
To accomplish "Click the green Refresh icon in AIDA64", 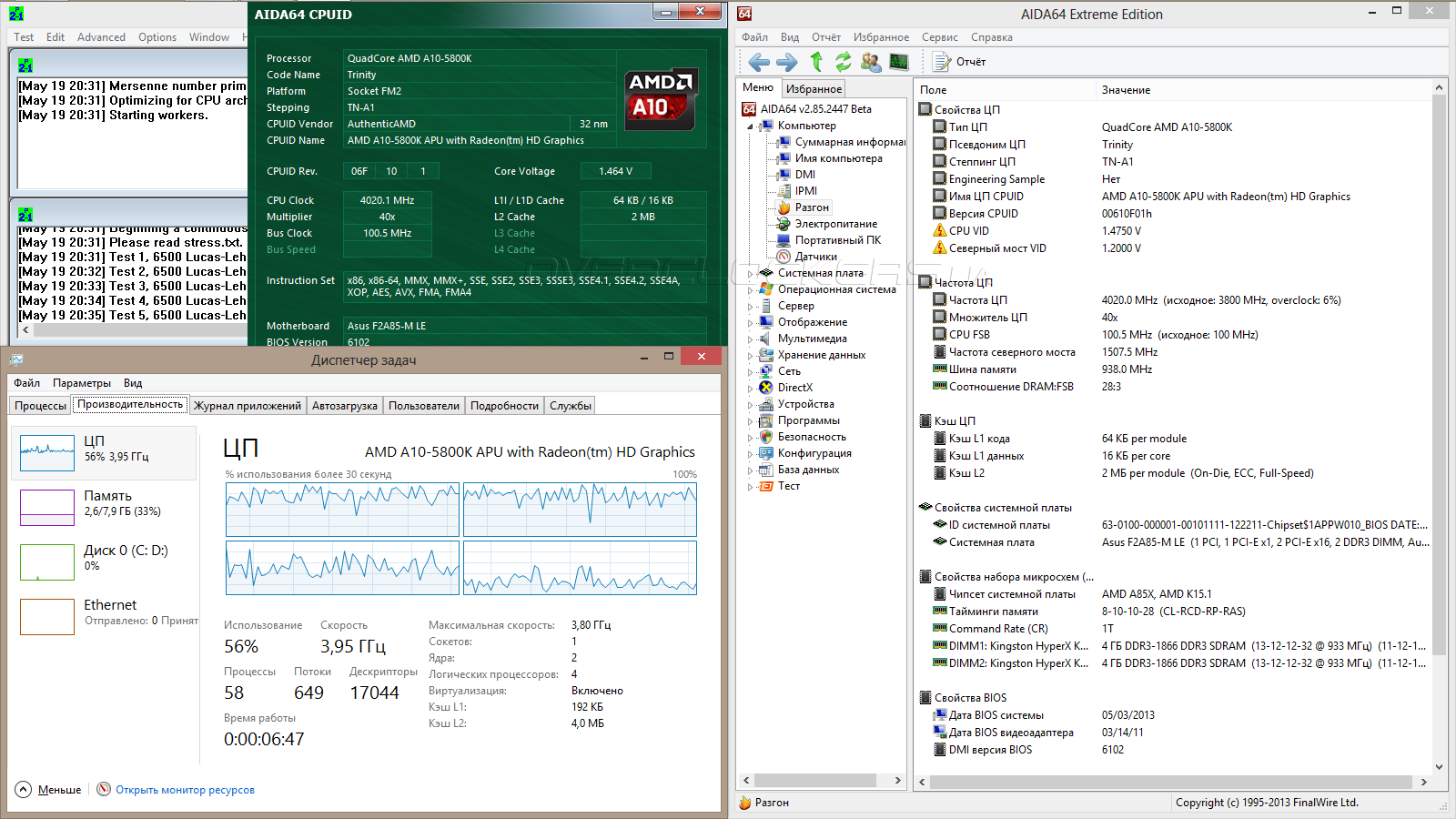I will click(844, 62).
